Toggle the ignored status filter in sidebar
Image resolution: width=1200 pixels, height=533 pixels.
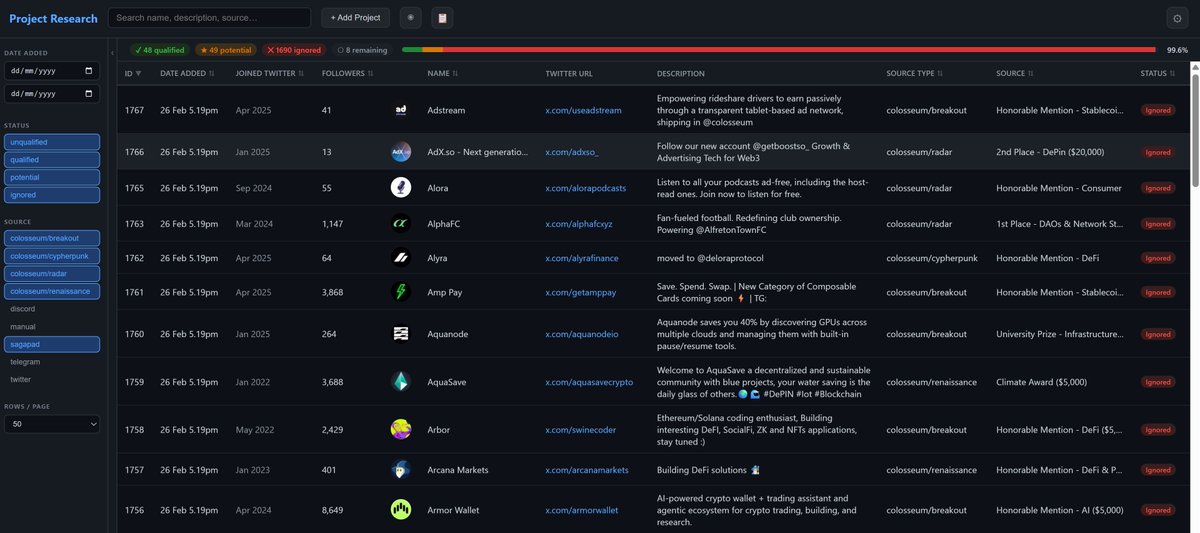pyautogui.click(x=52, y=195)
